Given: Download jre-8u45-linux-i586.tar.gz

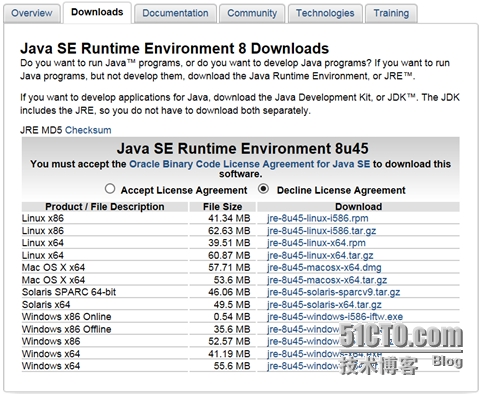Looking at the screenshot, I should point(321,231).
